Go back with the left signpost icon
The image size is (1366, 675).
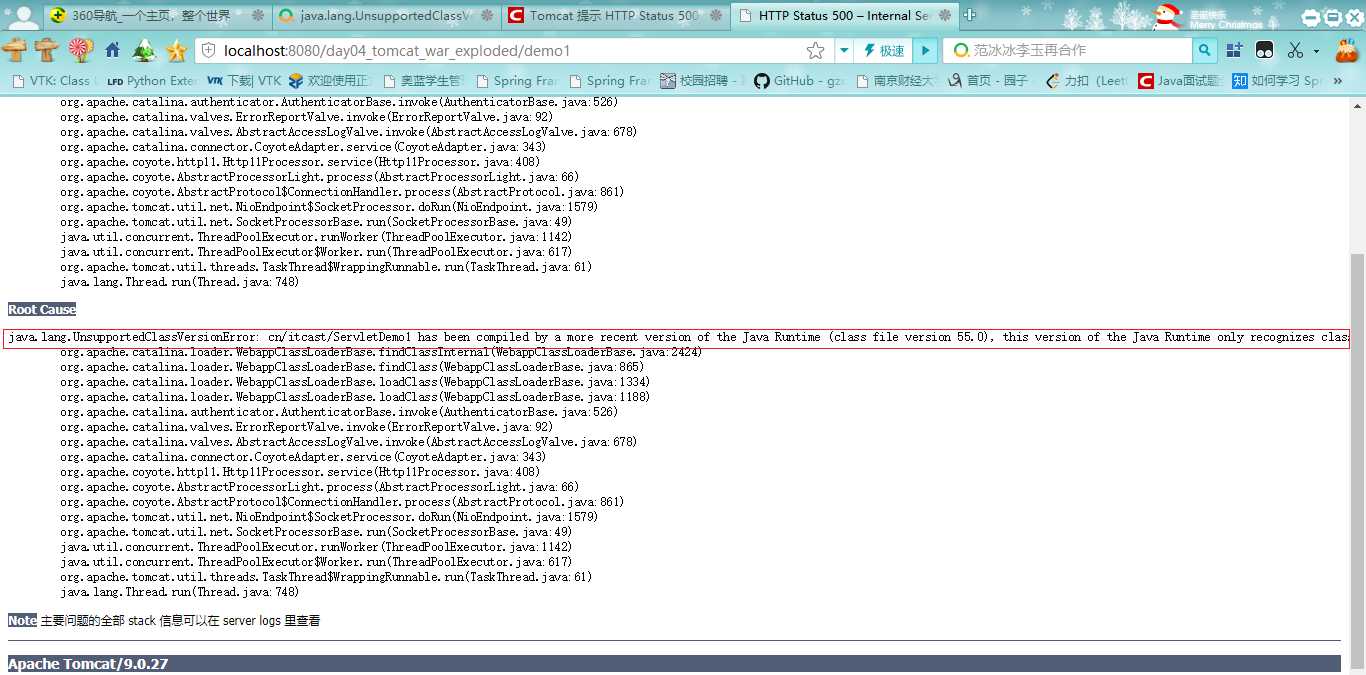tap(15, 50)
